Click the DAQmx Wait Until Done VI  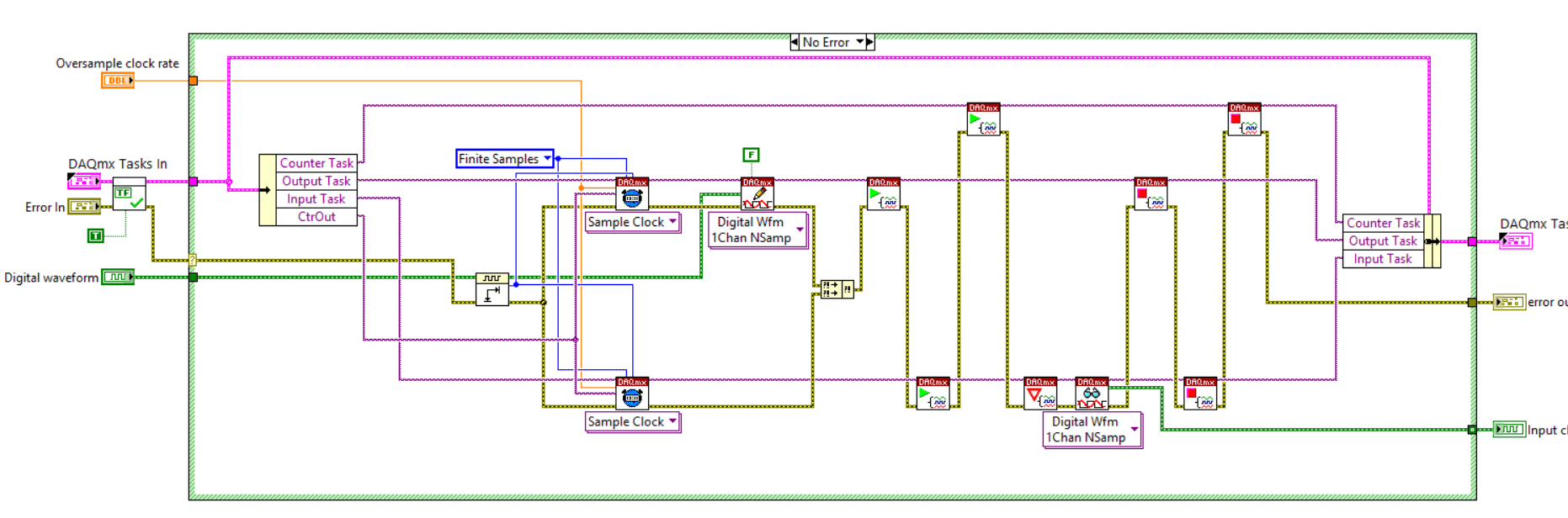tap(1040, 394)
